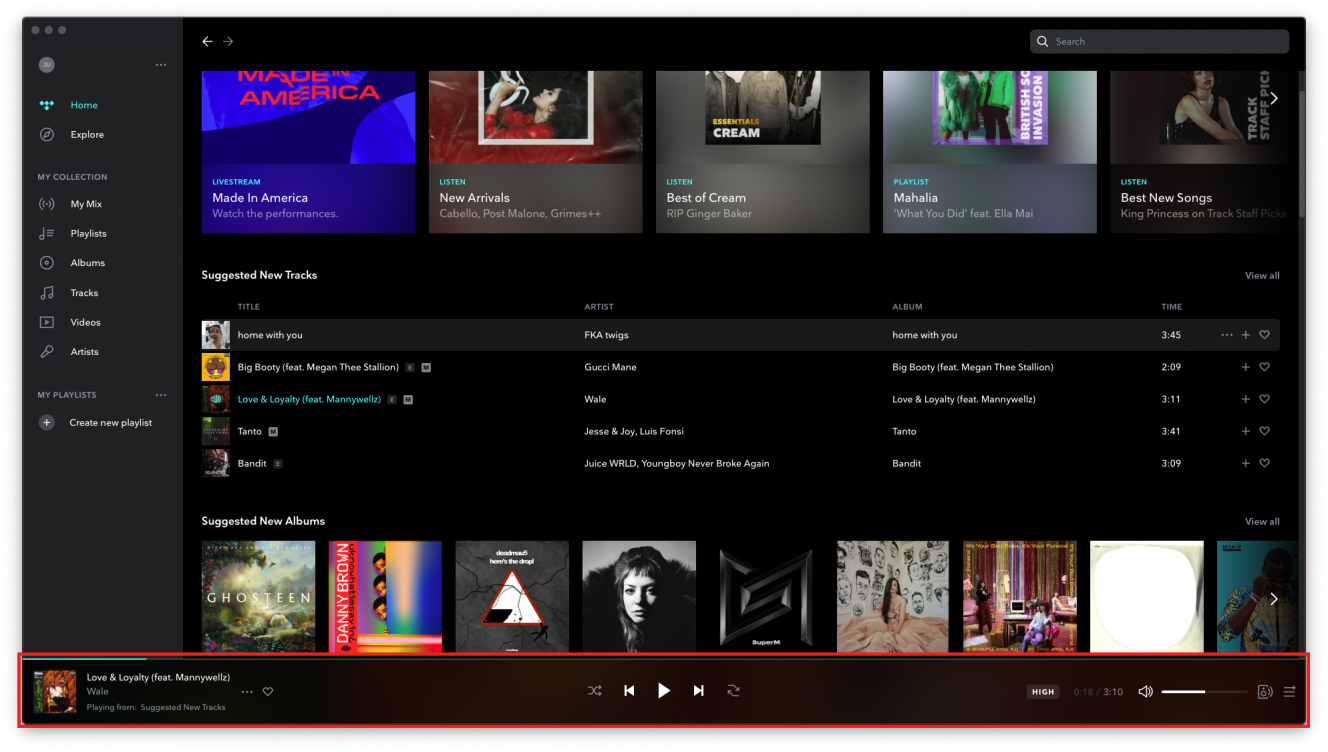Screen dimensions: 1328x752
Task: Open the New Arrivals card
Action: click(535, 152)
